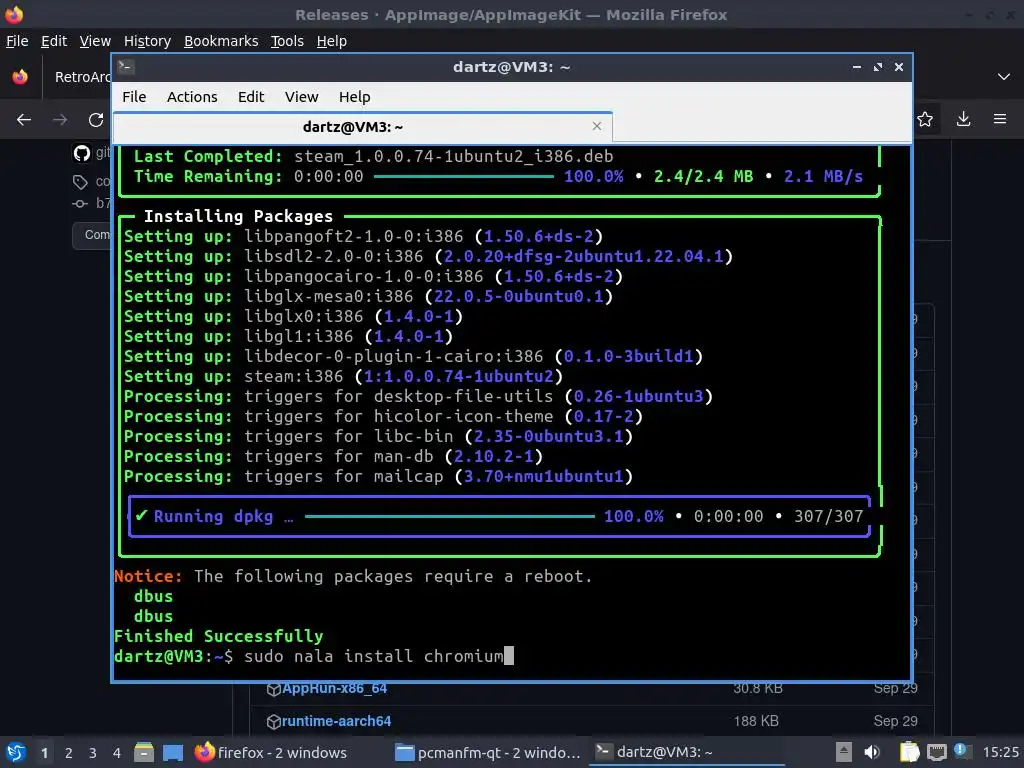Viewport: 1024px width, 768px height.
Task: Click the 'Finished Successfully' text in the terminal
Action: (x=218, y=636)
